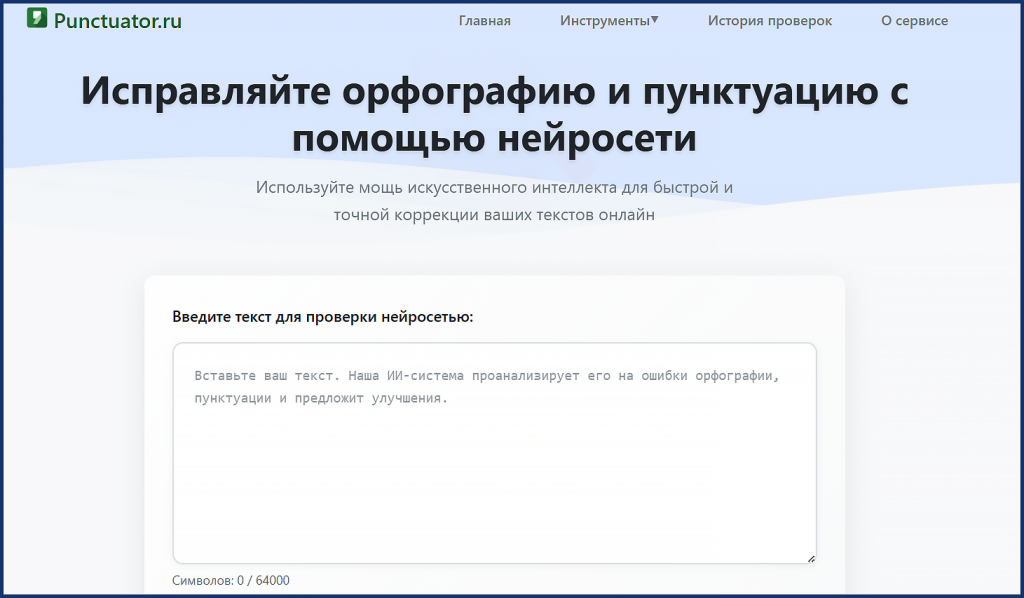The width and height of the screenshot is (1024, 598).
Task: Open the Инструменты menu
Action: [x=605, y=21]
